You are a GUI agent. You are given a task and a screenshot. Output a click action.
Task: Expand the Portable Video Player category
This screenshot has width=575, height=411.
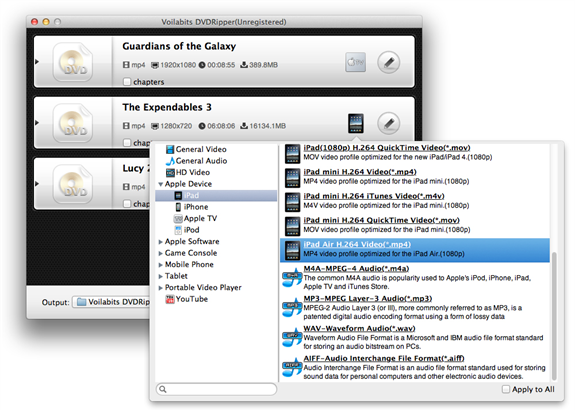160,288
